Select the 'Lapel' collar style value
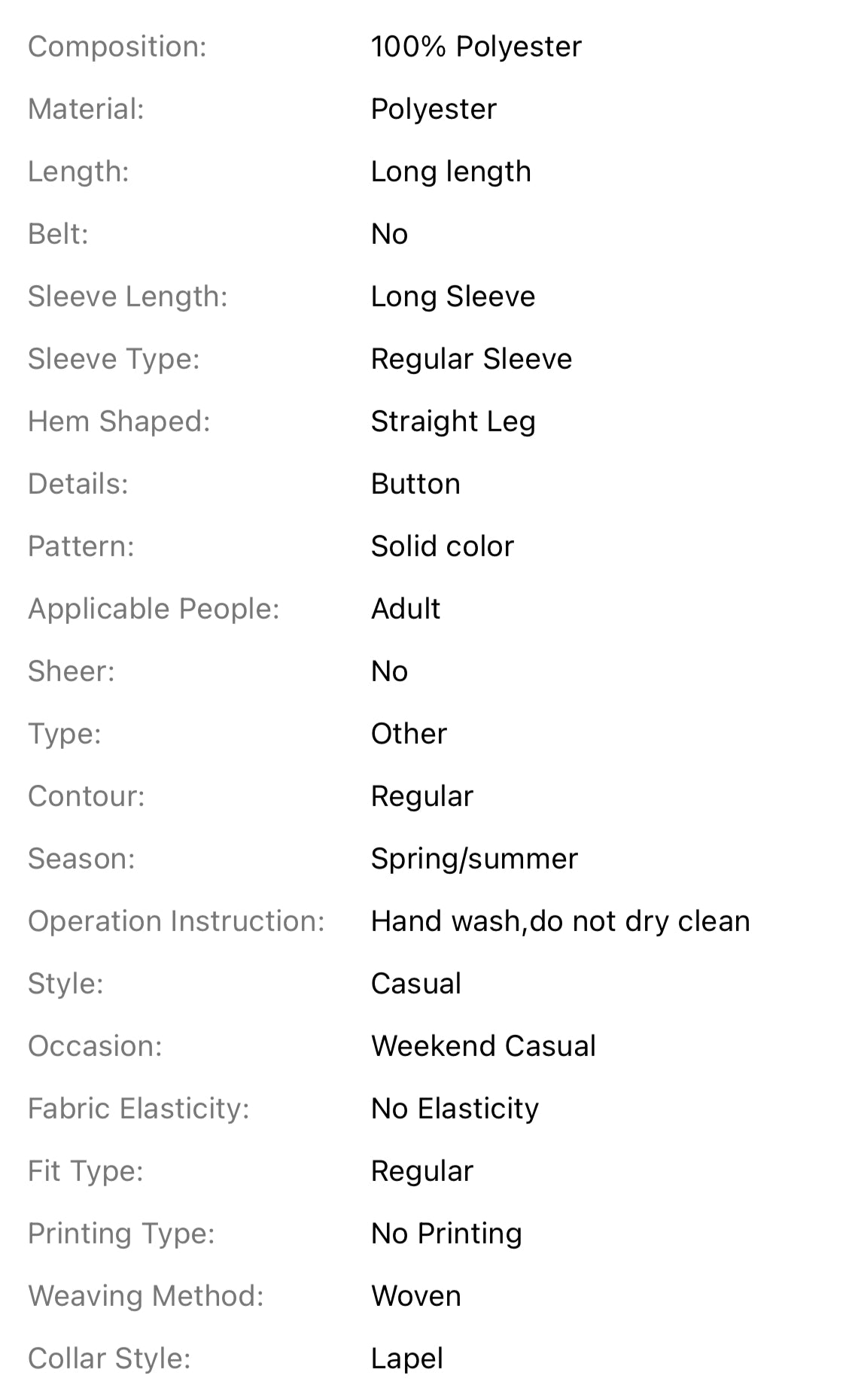This screenshot has height=1400, width=852. pos(406,1359)
